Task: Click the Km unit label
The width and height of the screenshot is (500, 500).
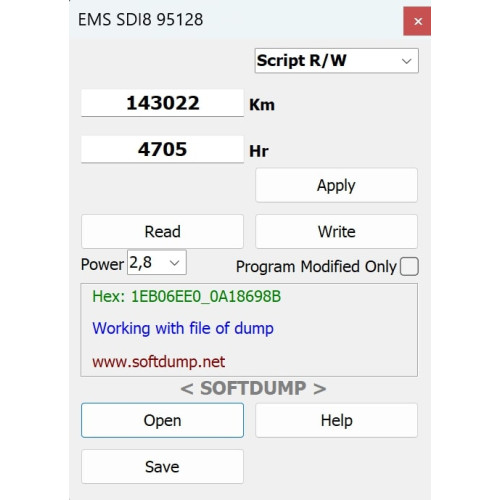Action: tap(262, 105)
